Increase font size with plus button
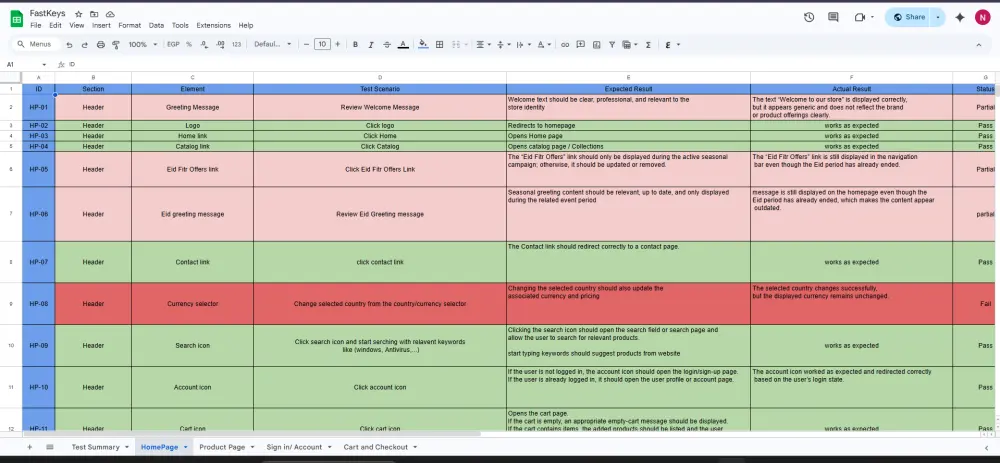Screen dimensions: 1000x463 pyautogui.click(x=337, y=45)
